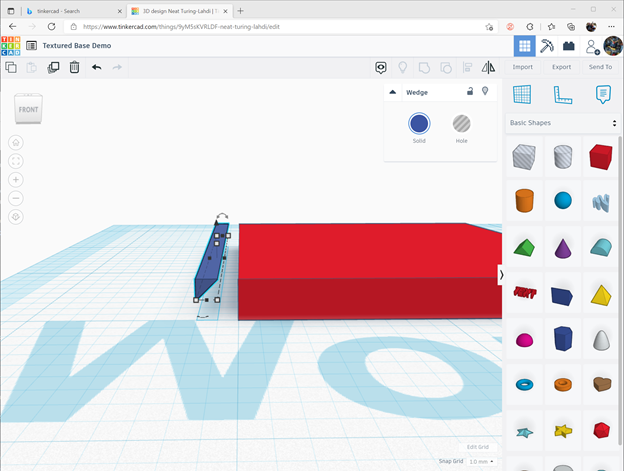Pick the white Paraboloid shape
Image resolution: width=624 pixels, height=471 pixels.
601,341
